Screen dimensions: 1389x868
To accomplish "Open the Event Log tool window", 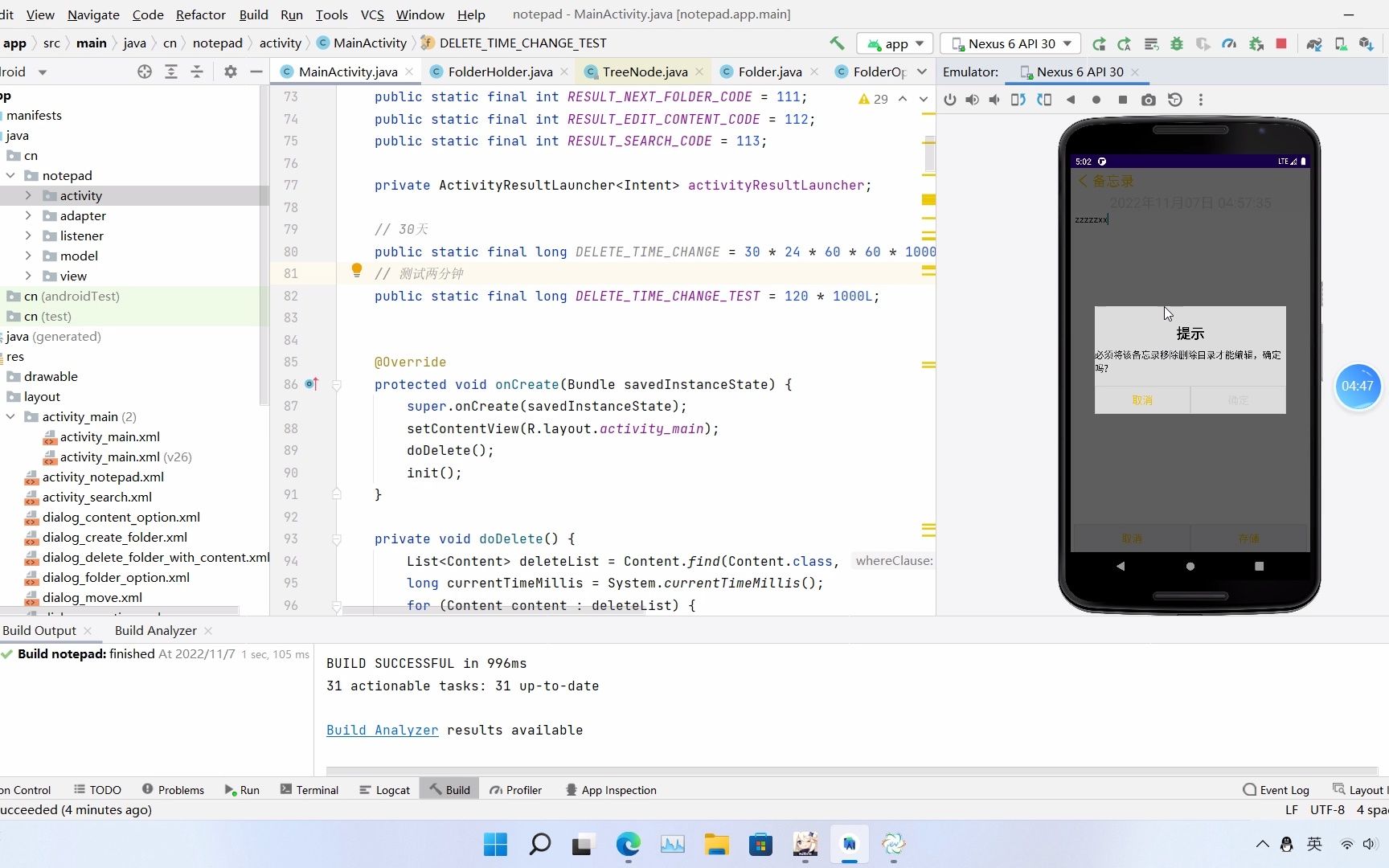I will (1276, 790).
